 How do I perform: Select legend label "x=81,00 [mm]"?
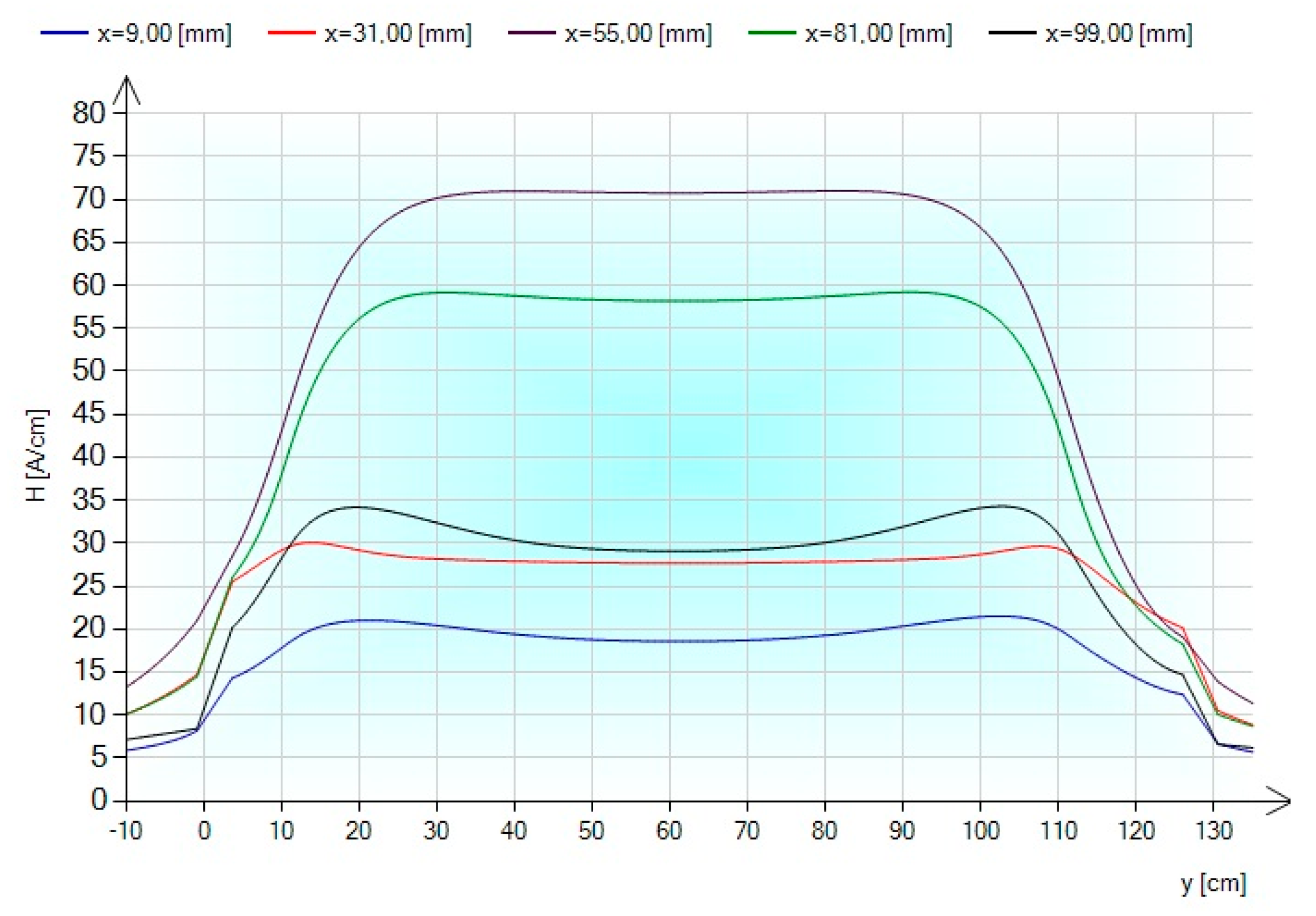(x=878, y=34)
